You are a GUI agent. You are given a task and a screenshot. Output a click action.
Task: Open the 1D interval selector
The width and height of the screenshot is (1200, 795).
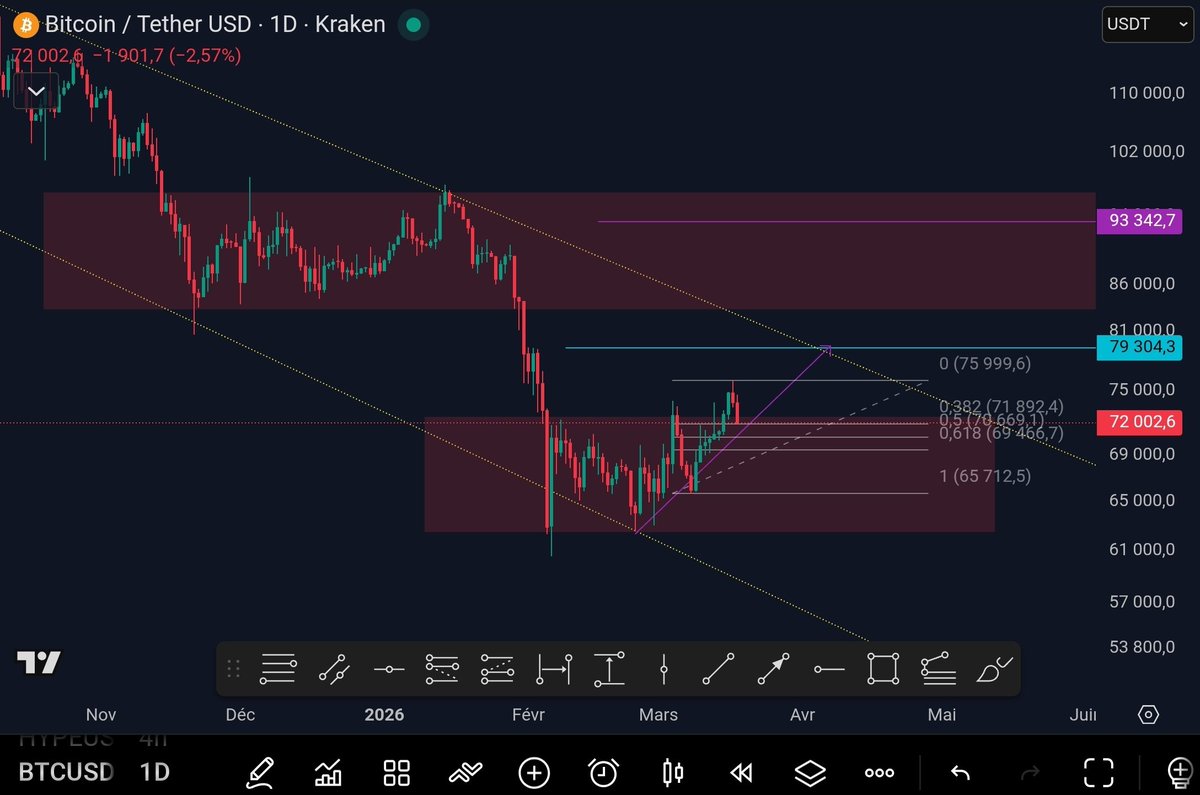(154, 771)
